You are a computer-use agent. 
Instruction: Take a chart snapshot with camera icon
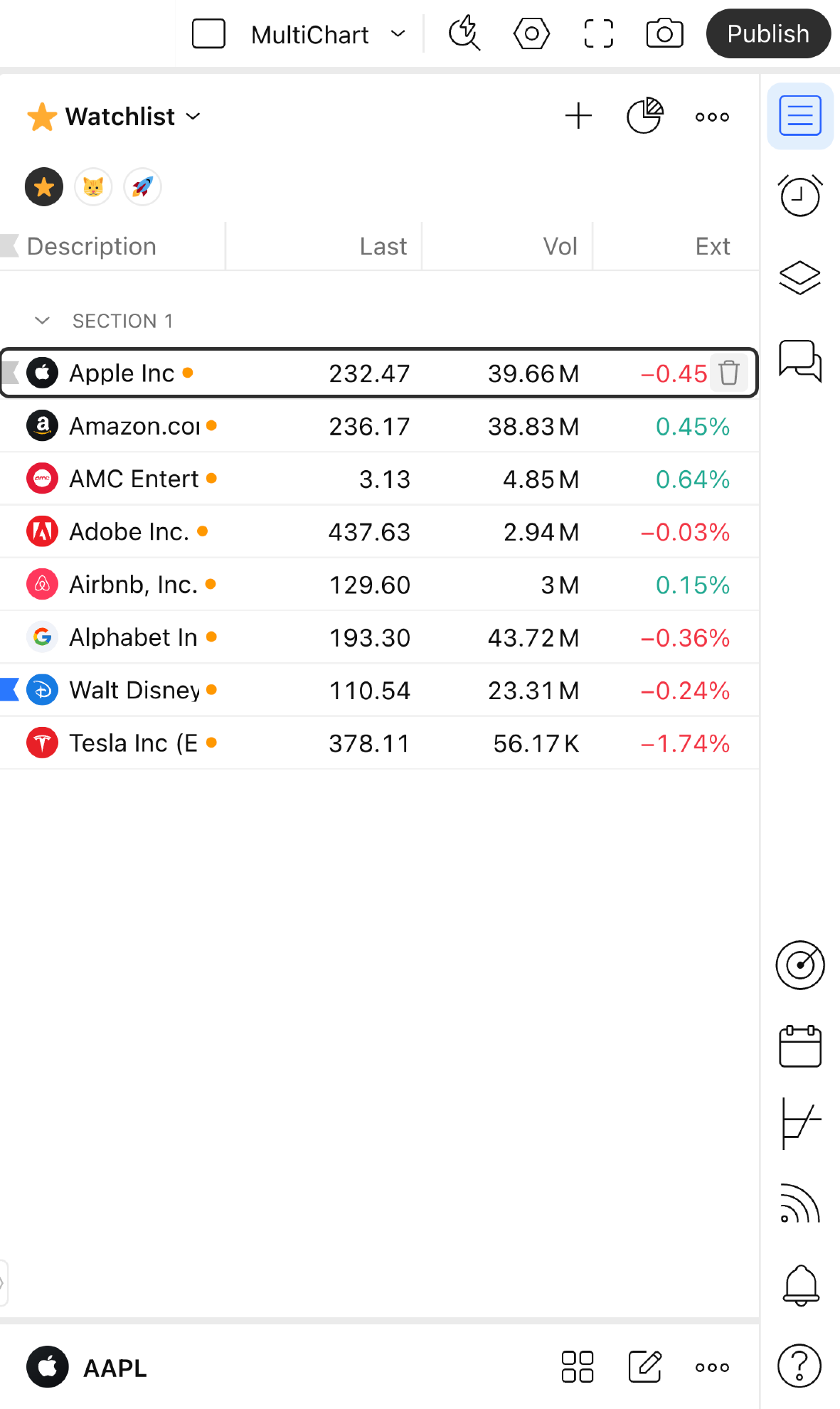pos(664,33)
